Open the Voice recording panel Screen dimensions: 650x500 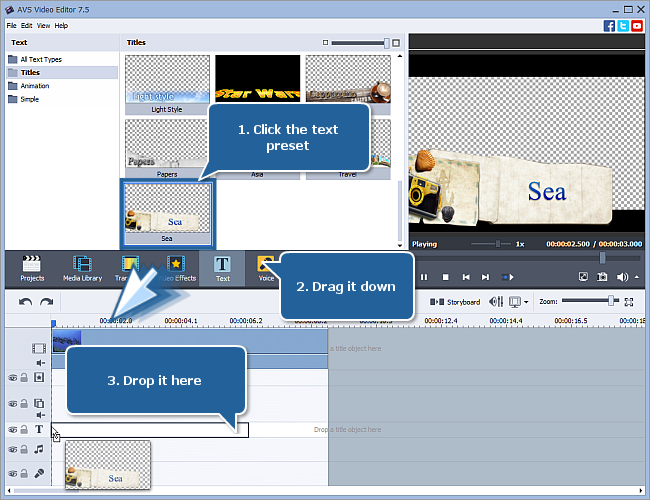pyautogui.click(x=266, y=269)
